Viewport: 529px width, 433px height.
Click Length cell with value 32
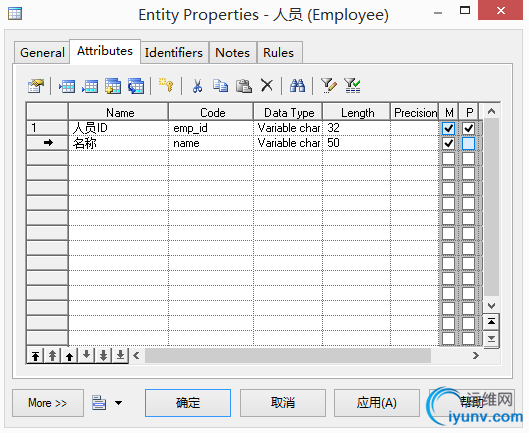356,128
